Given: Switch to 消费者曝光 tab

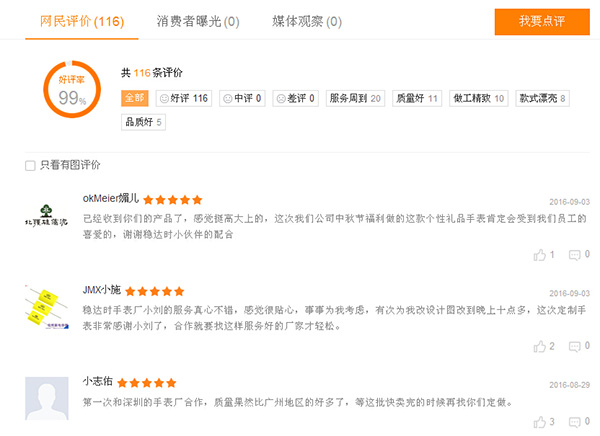Looking at the screenshot, I should (x=198, y=21).
